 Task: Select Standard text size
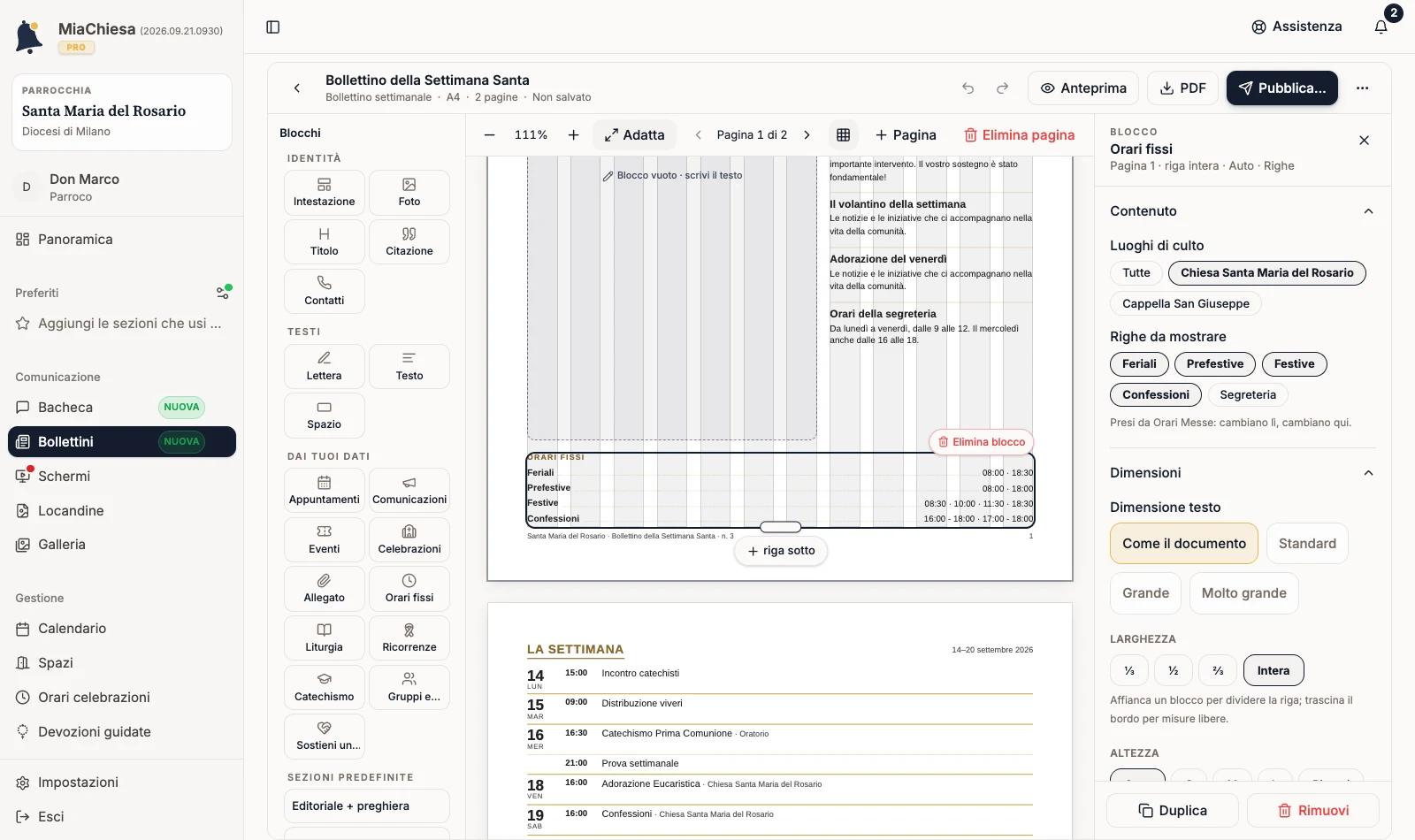click(x=1307, y=544)
